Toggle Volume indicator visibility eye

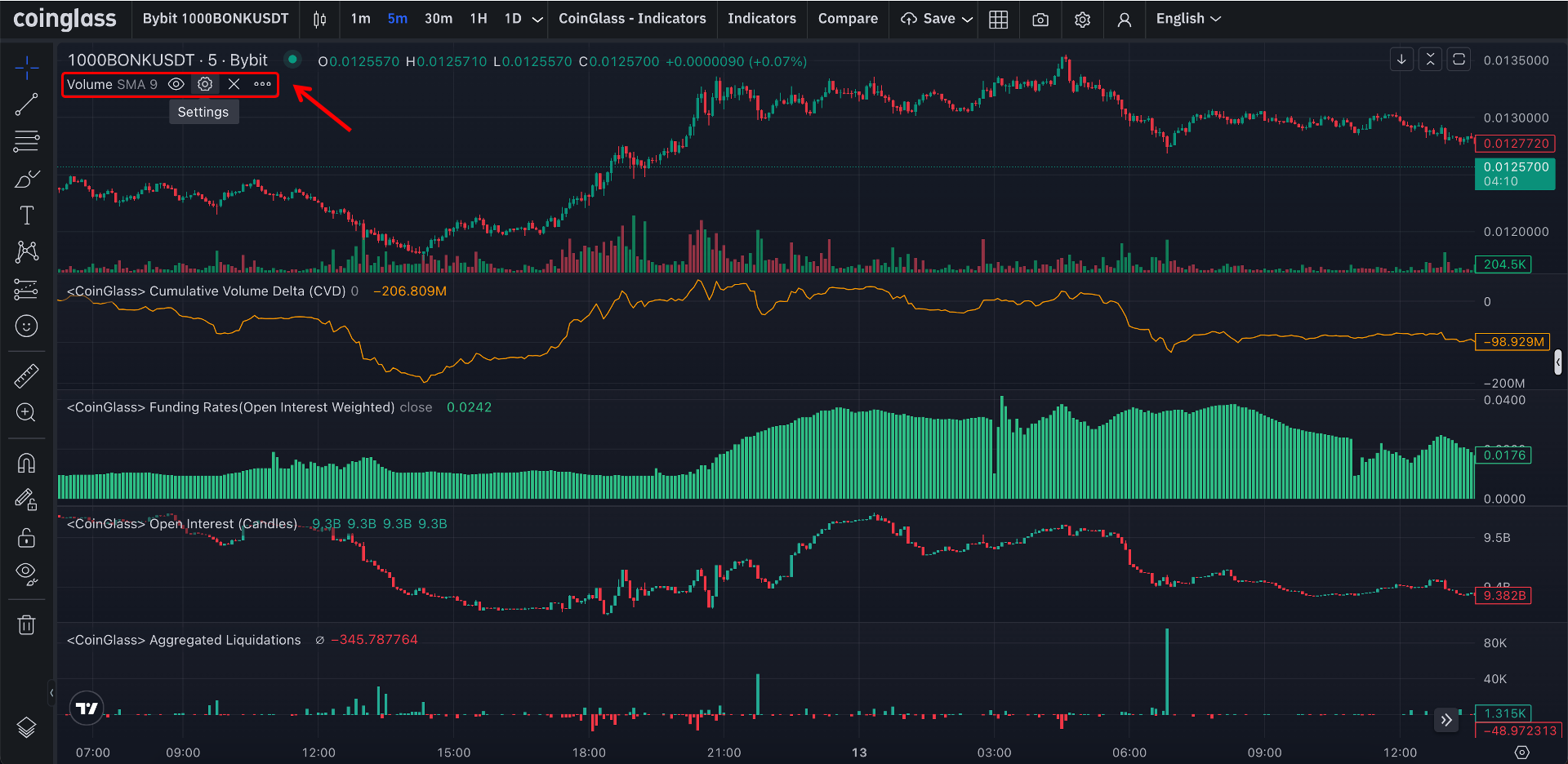click(x=176, y=84)
